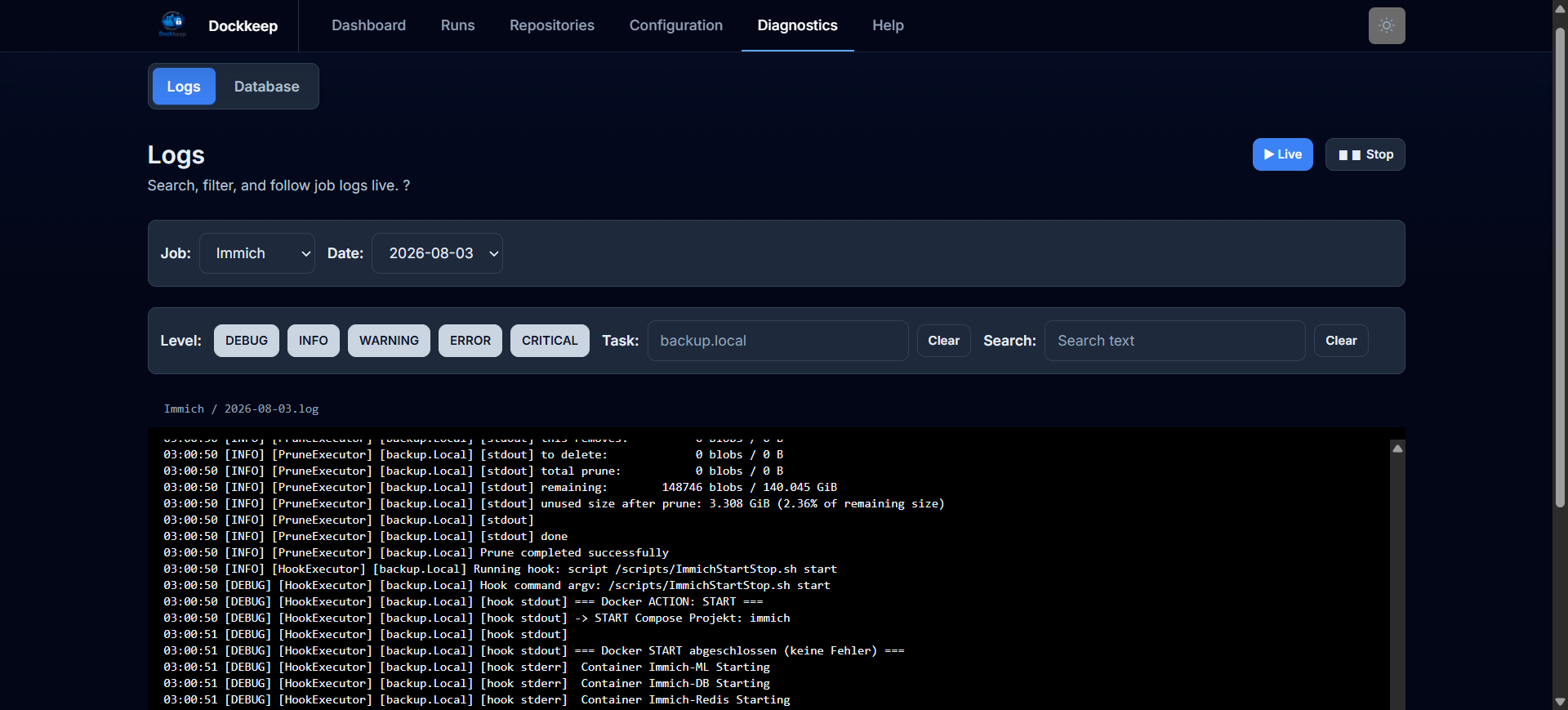Clear the Task filter field
1568x710 pixels.
[944, 341]
